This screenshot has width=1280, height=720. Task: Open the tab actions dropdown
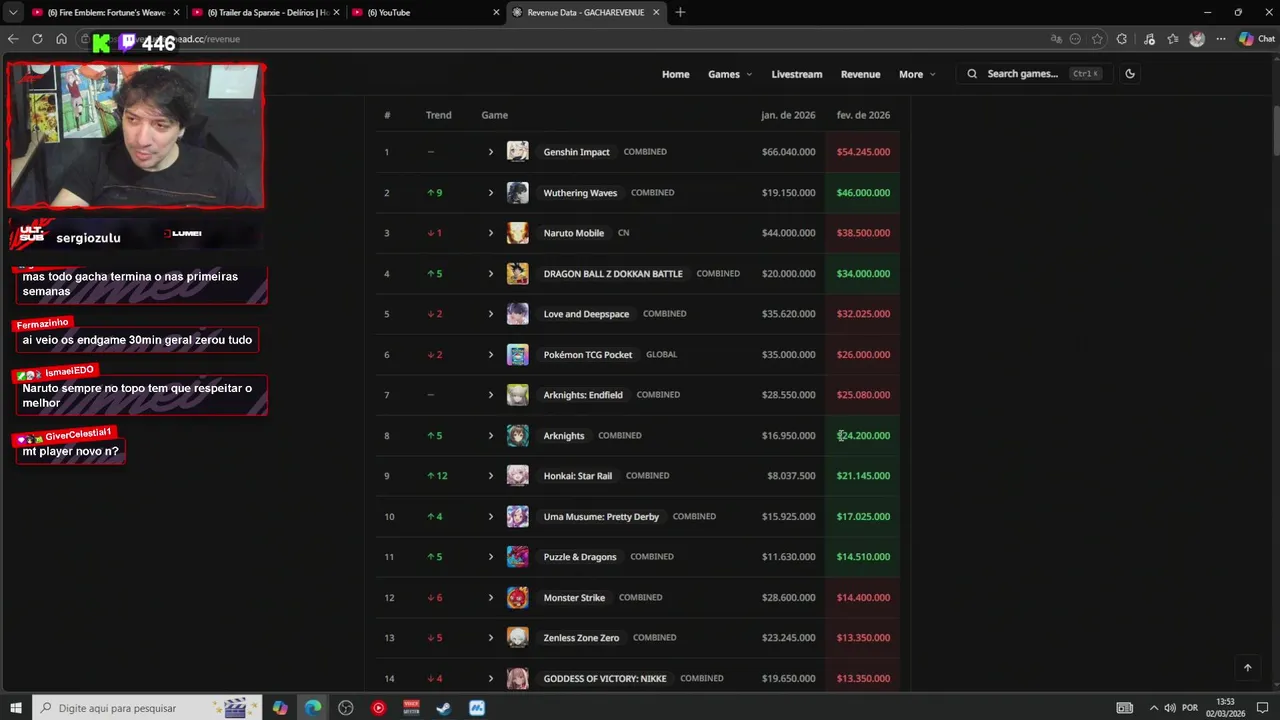(x=13, y=12)
